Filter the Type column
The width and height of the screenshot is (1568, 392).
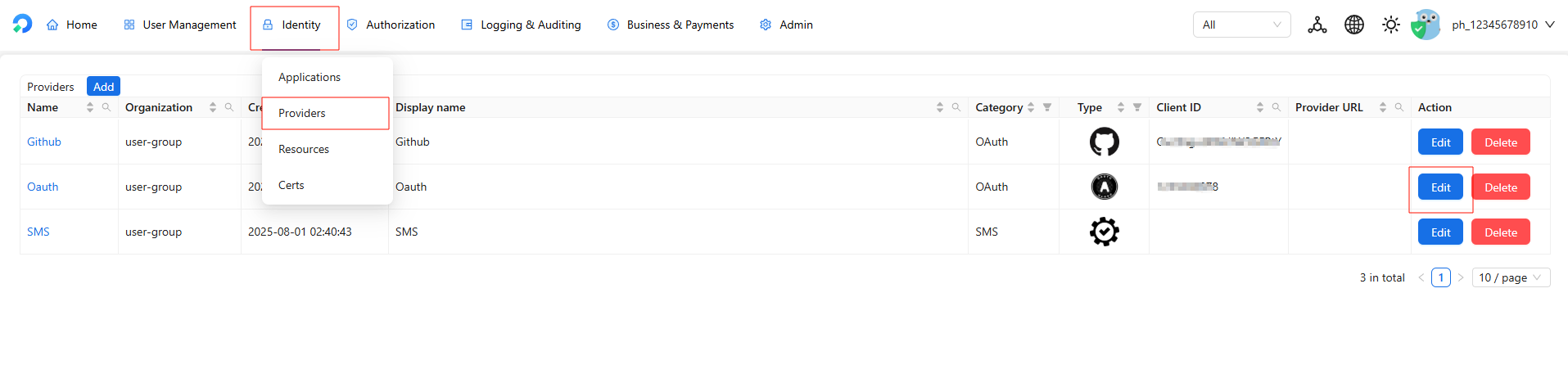(1137, 107)
